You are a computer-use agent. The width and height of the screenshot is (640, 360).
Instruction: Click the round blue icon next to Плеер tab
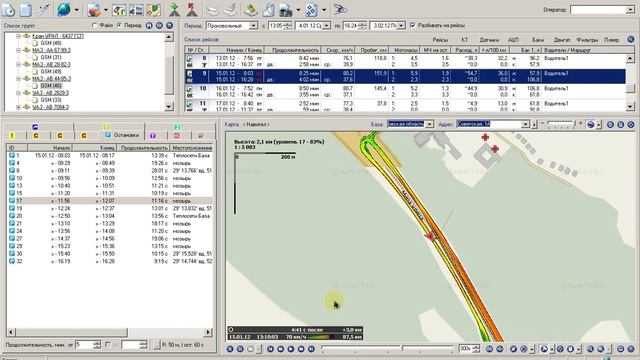[631, 40]
